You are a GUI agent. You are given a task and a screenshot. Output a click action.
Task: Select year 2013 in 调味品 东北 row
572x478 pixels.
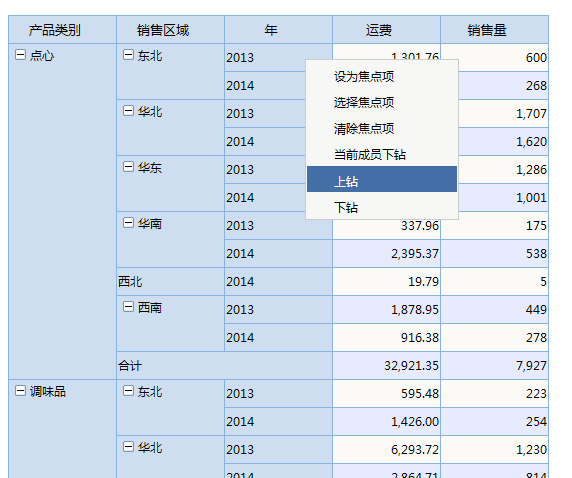278,393
